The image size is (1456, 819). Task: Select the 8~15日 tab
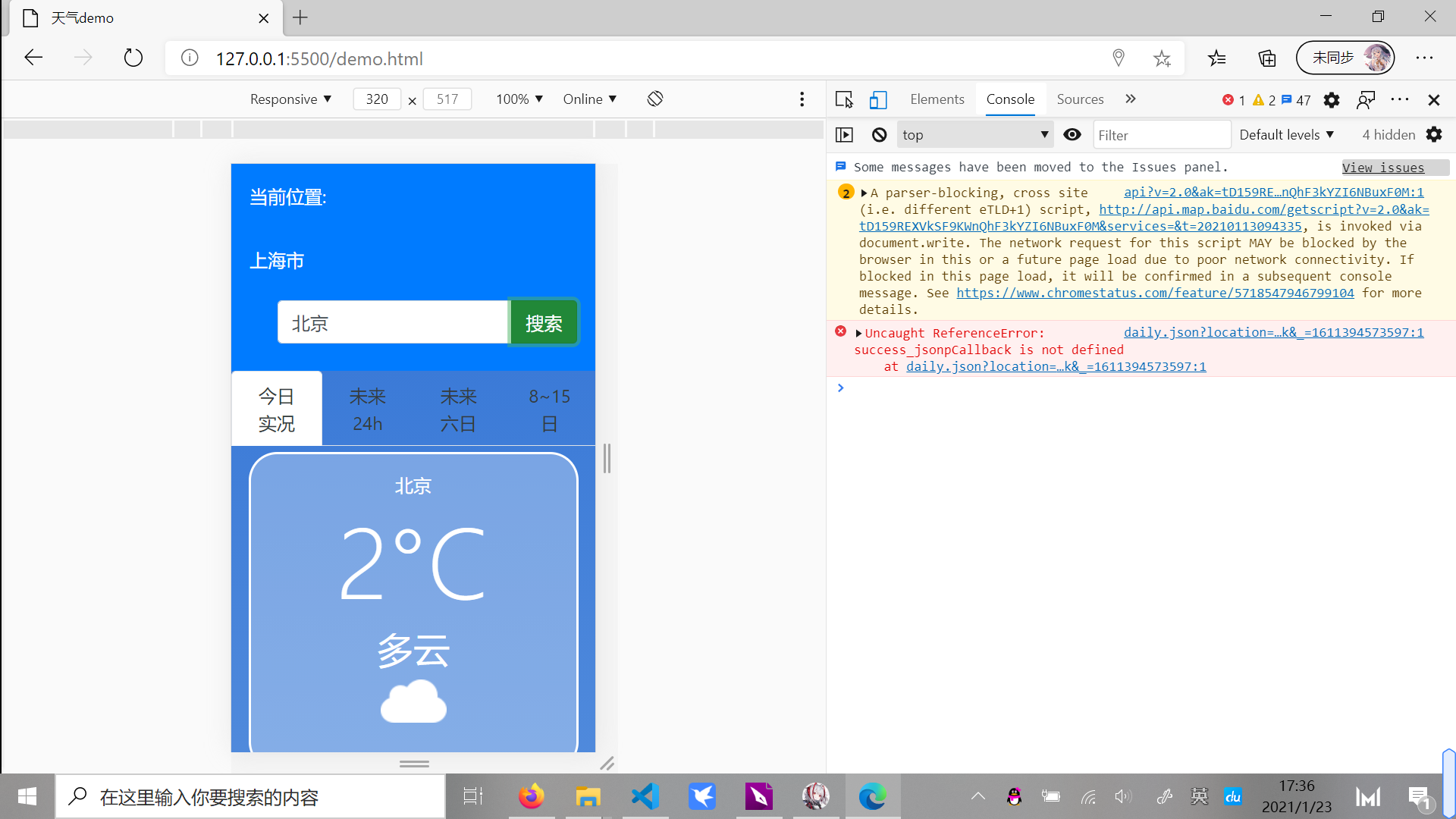pos(550,409)
